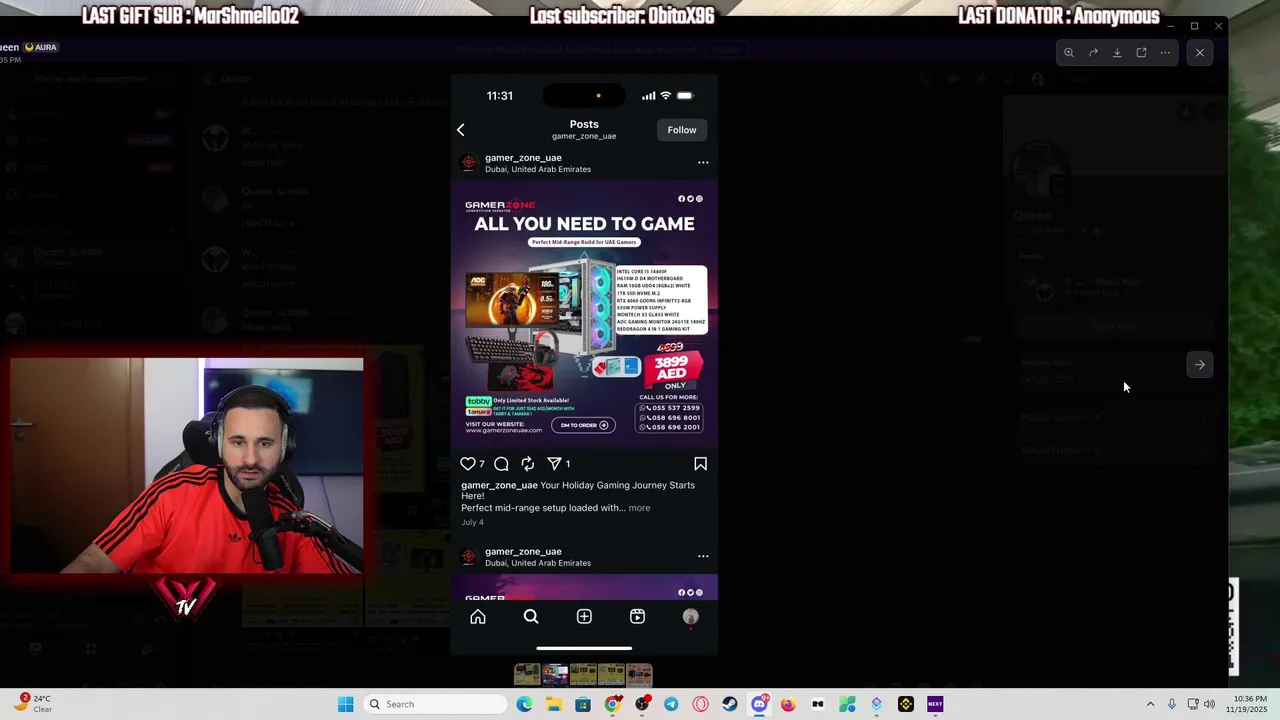Download the image from the viewer toolbar
This screenshot has width=1280, height=720.
[1117, 53]
